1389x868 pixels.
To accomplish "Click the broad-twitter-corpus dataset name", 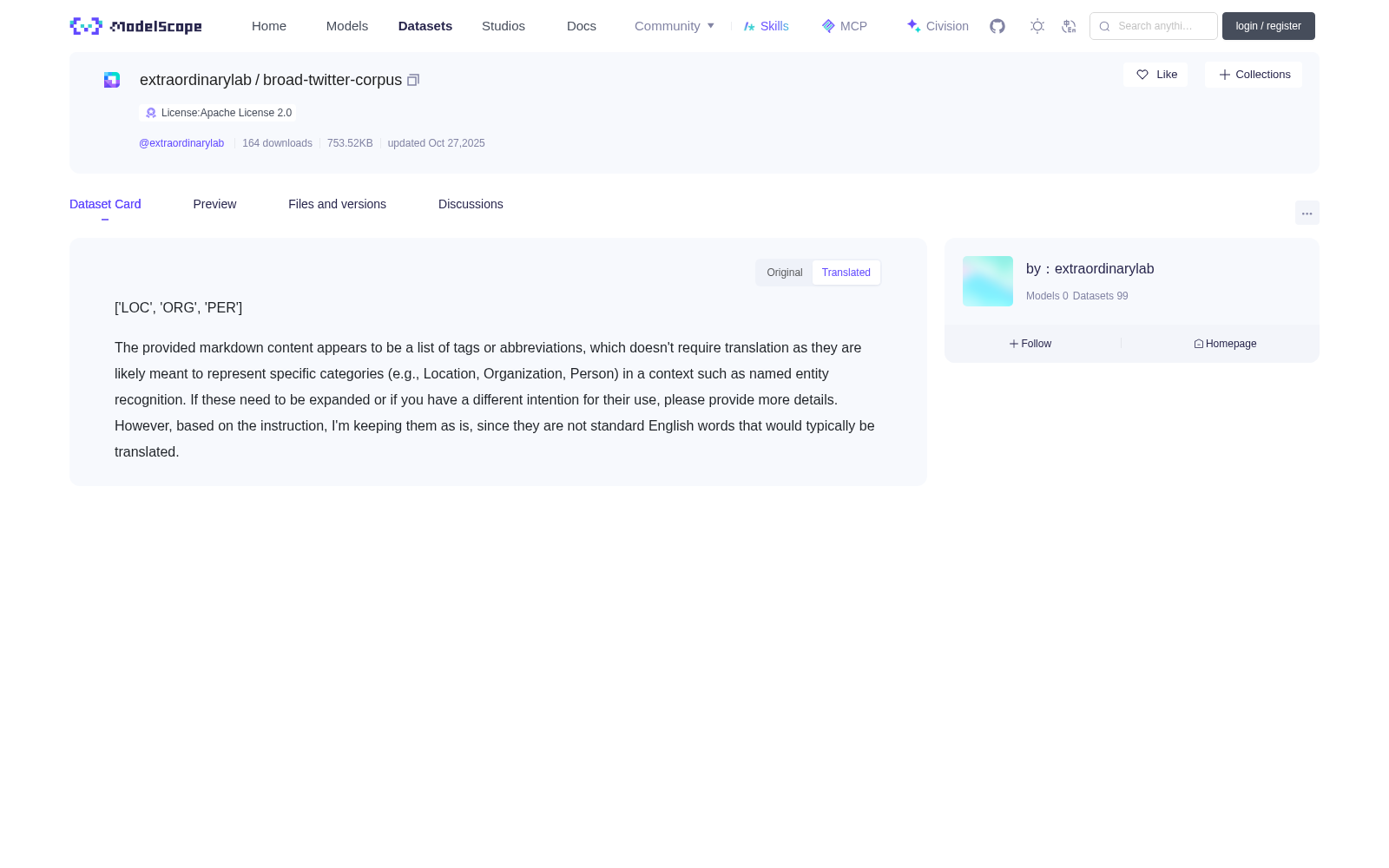I will 332,80.
